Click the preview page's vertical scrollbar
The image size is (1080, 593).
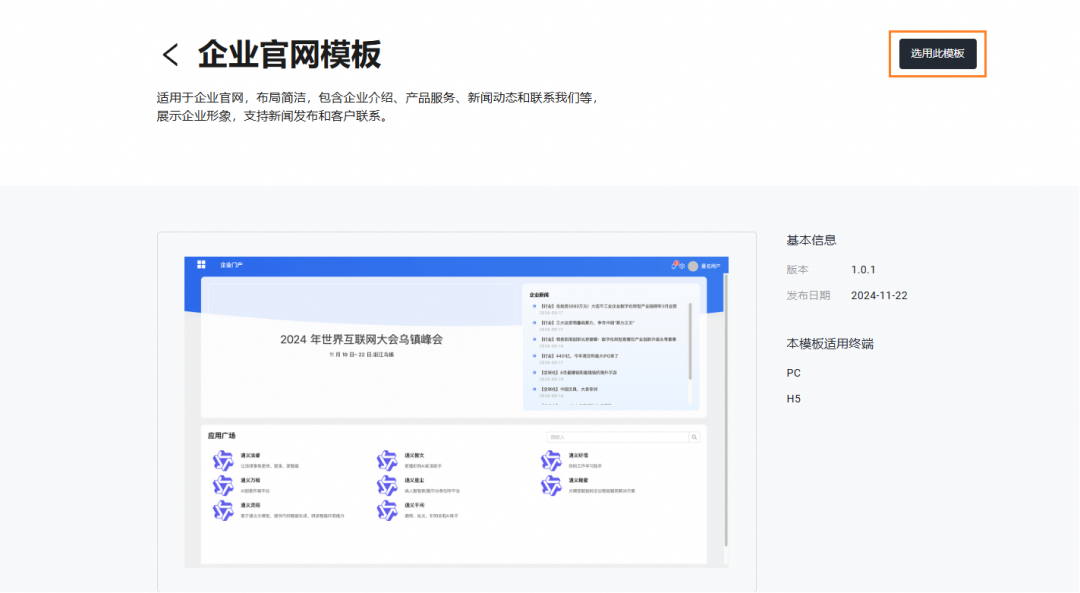pos(726,411)
